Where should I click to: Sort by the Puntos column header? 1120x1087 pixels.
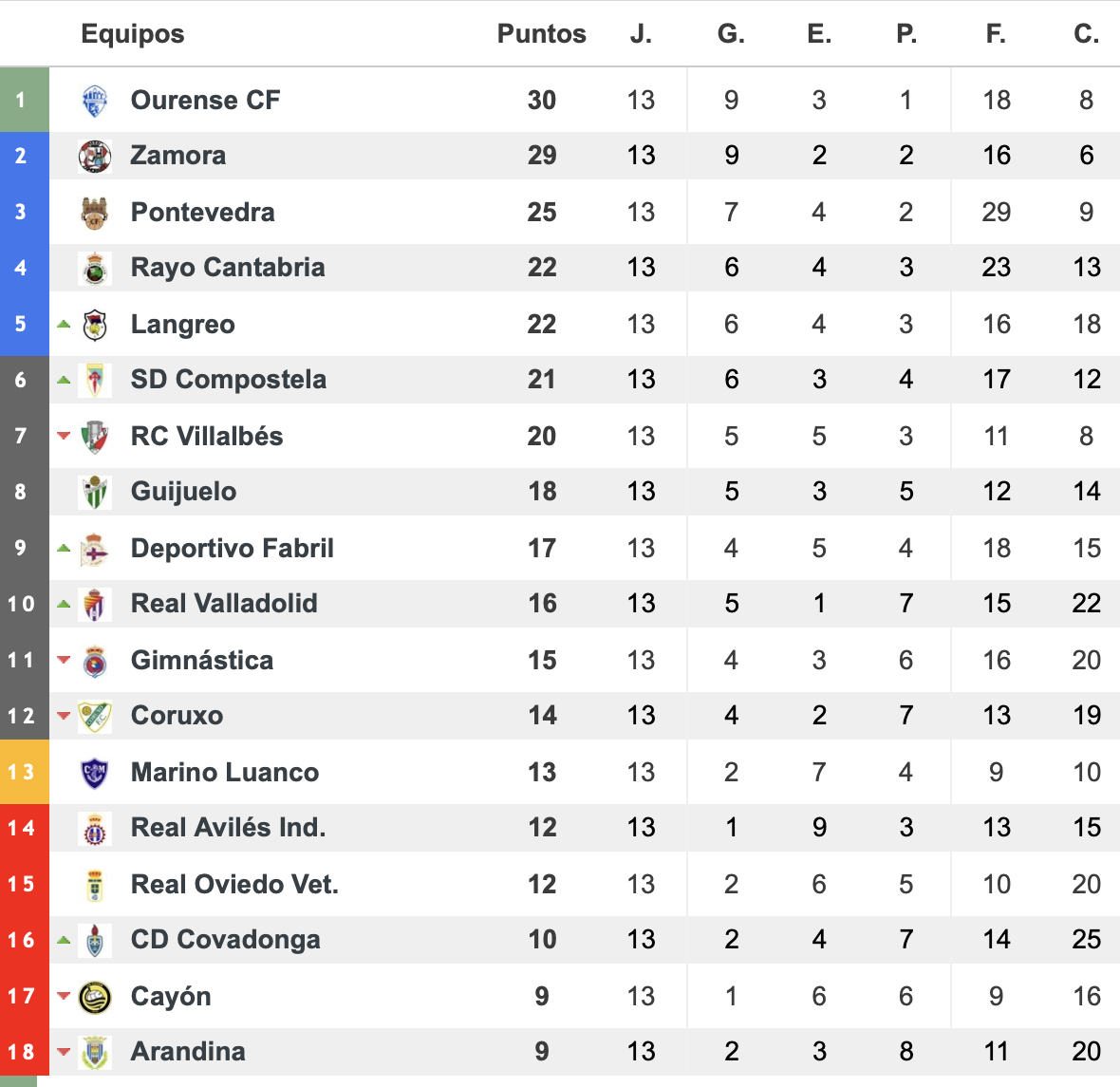coord(541,33)
